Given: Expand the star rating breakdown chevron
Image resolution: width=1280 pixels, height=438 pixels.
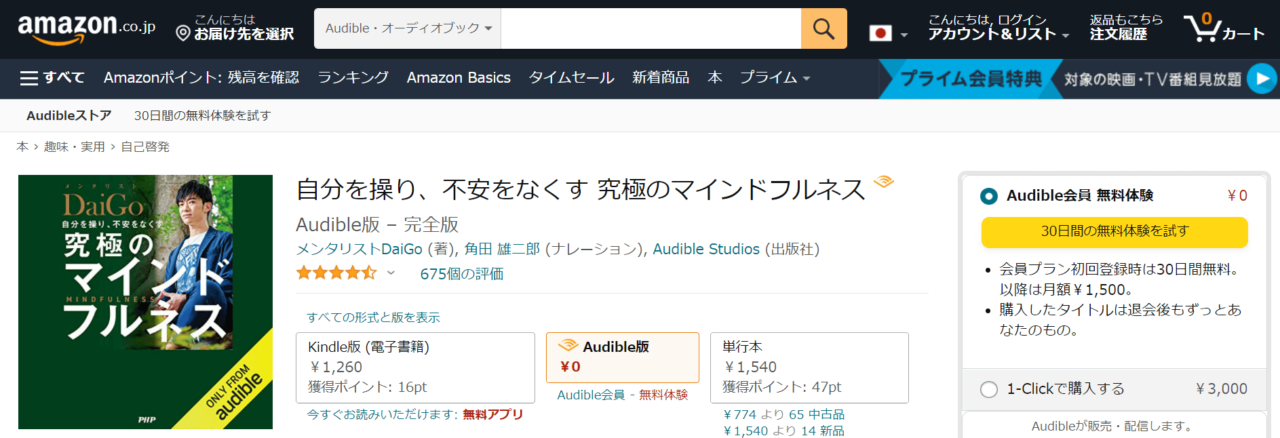Looking at the screenshot, I should pyautogui.click(x=391, y=273).
